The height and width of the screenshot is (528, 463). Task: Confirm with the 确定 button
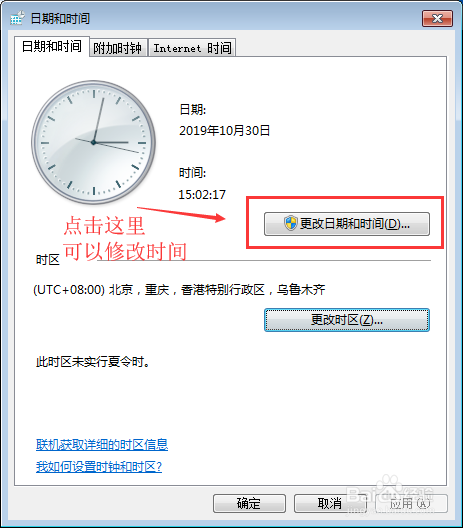point(249,503)
